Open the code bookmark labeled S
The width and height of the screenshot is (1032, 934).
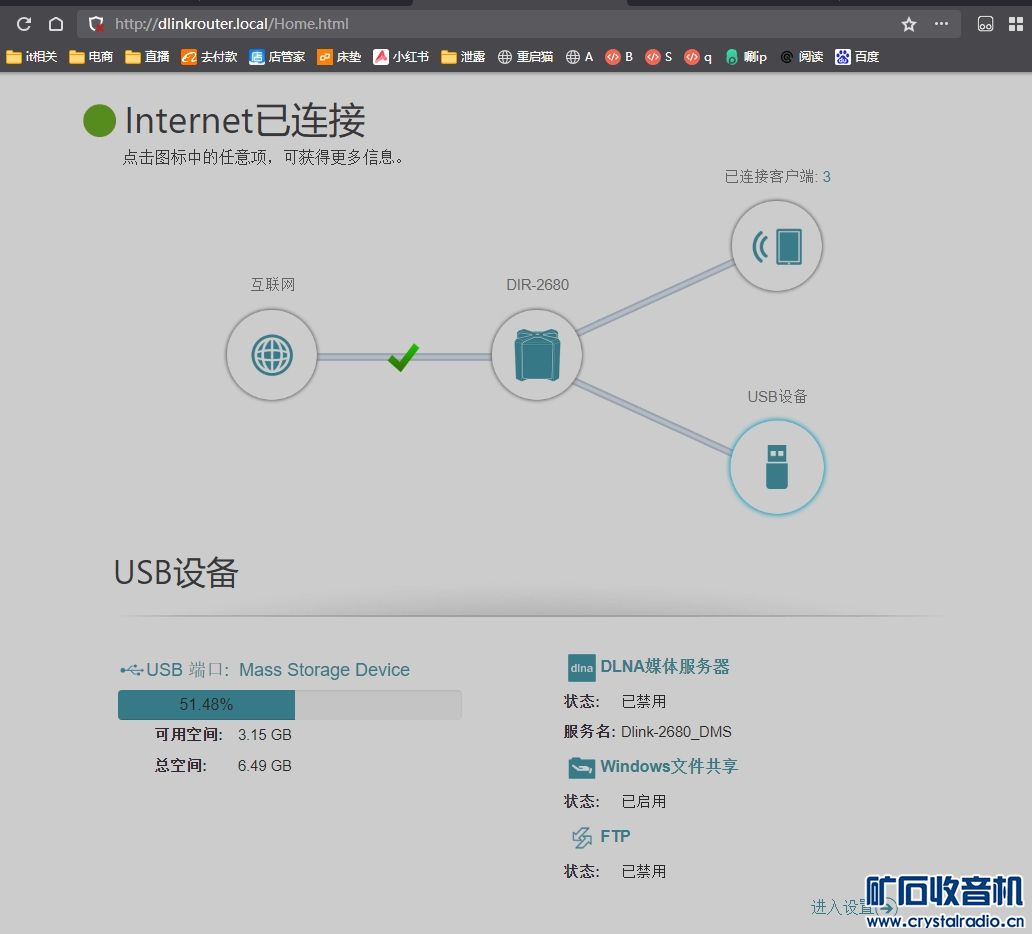[x=659, y=57]
